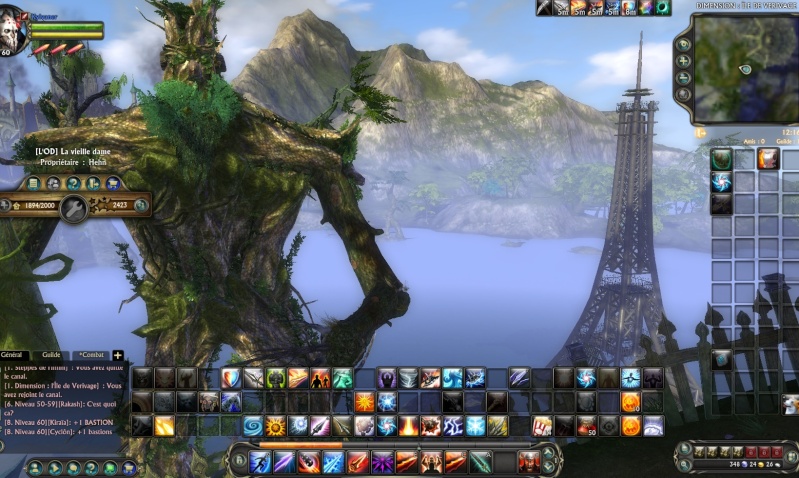Click the DIMENSION : ÎLE DE VERIVAGE label
799x478 pixels.
click(747, 6)
